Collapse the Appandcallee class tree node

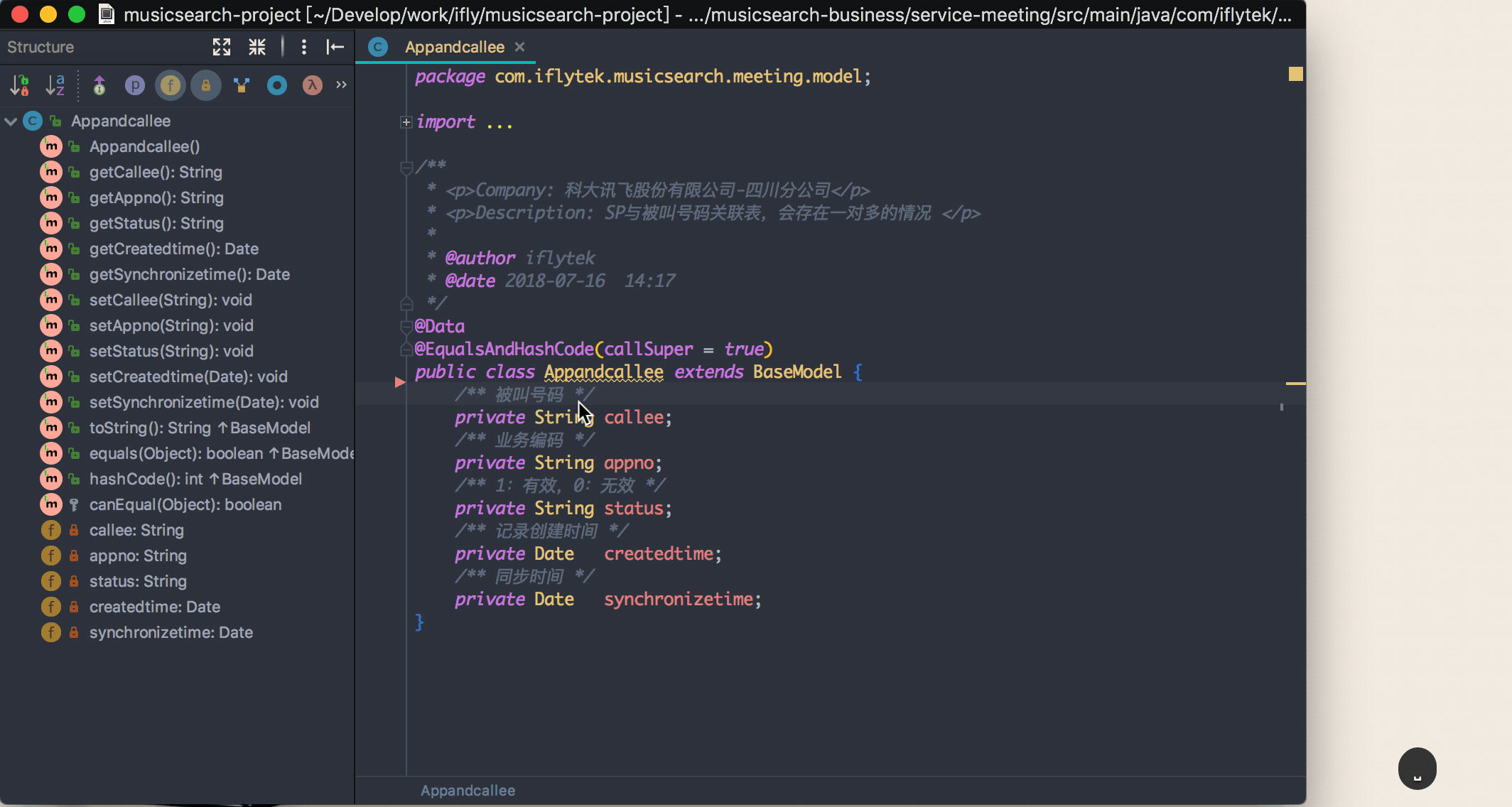click(11, 121)
